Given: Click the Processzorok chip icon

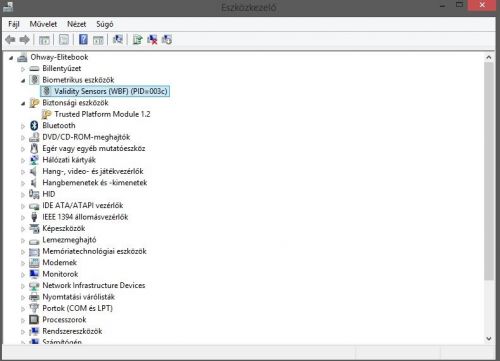Looking at the screenshot, I should click(x=34, y=320).
